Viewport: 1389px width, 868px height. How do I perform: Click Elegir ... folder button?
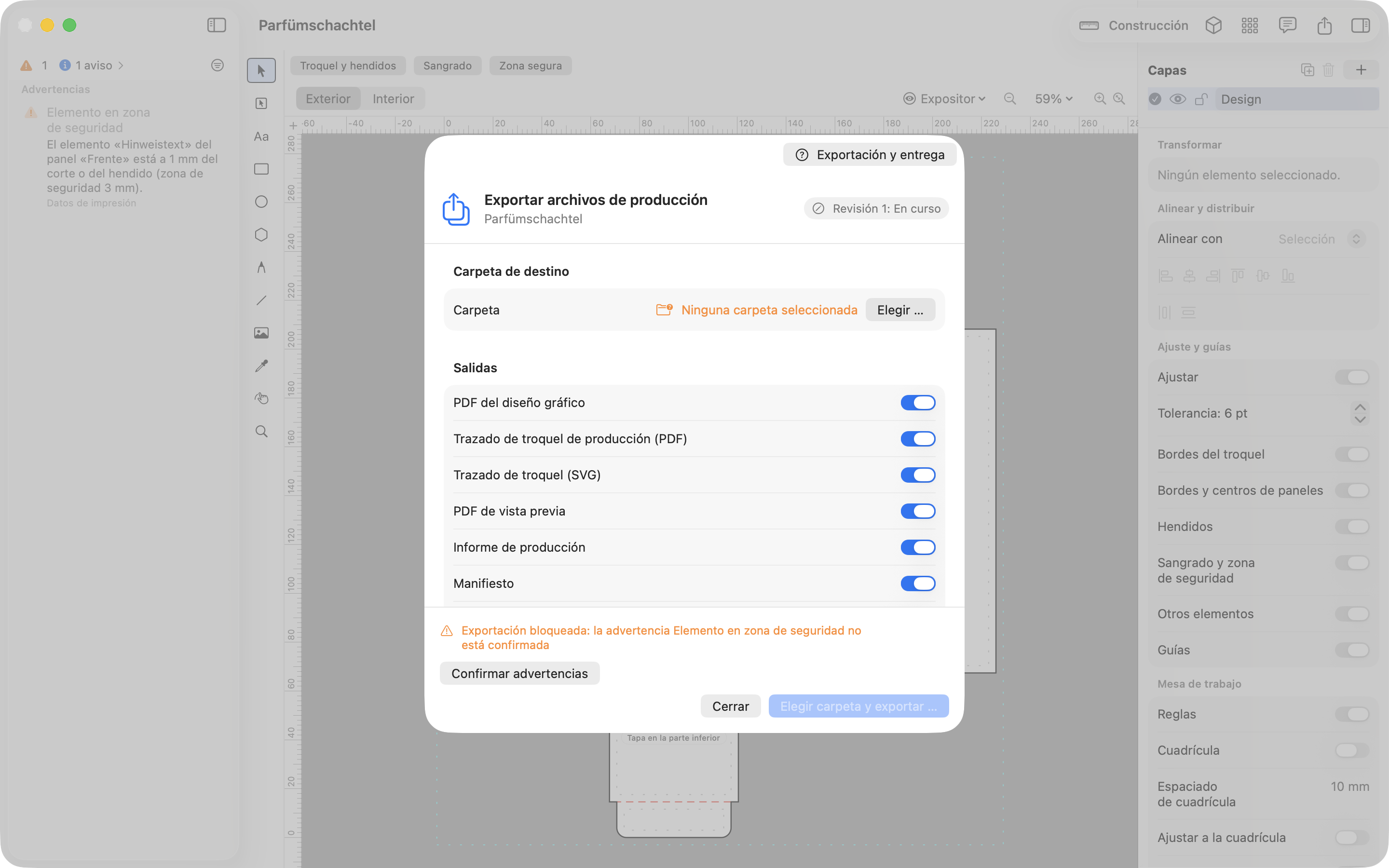(x=900, y=310)
